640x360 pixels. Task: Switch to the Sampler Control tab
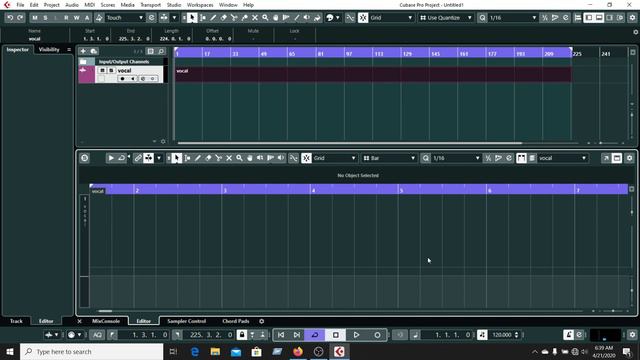pyautogui.click(x=187, y=321)
